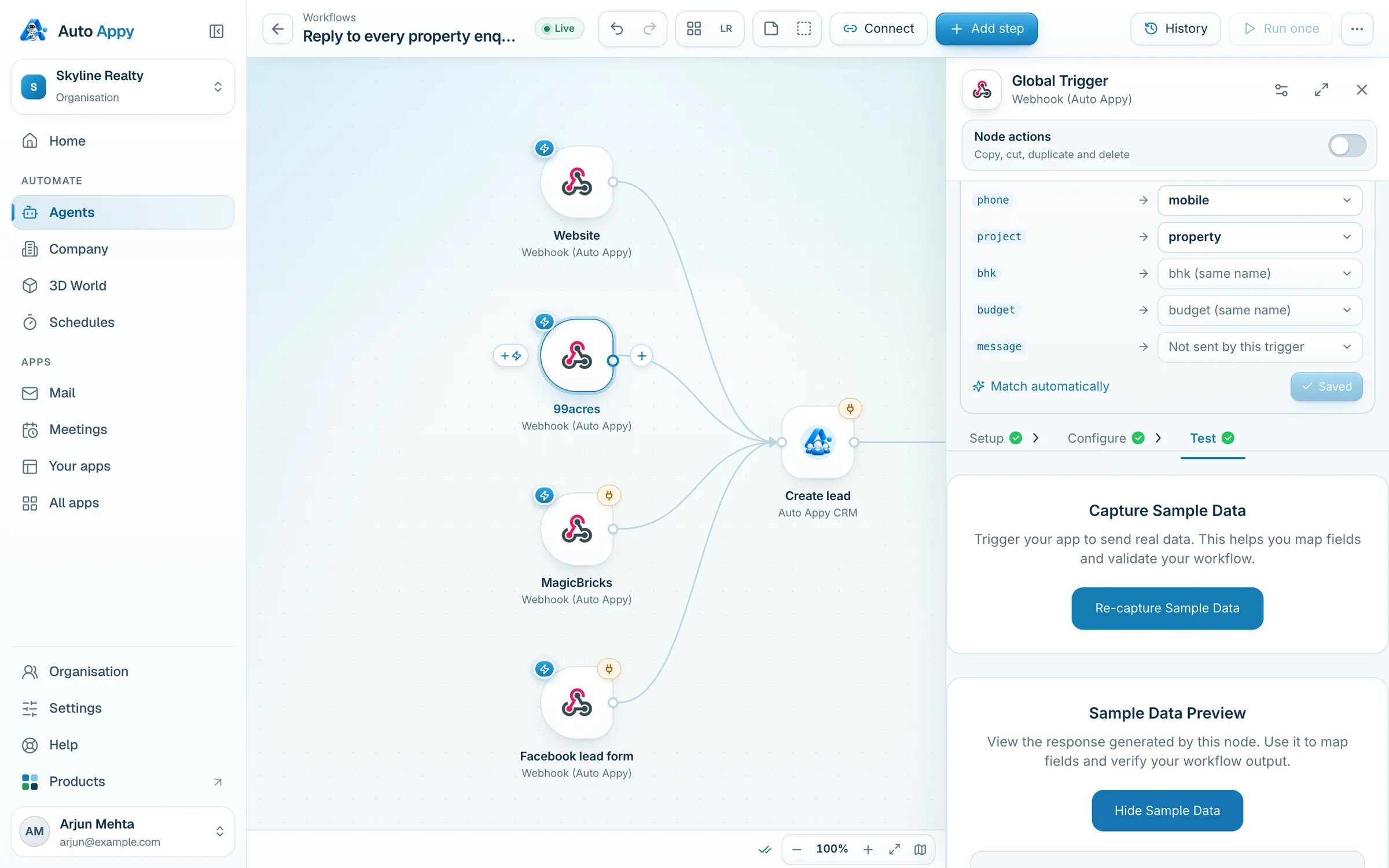Select the Website webhook node

point(576,182)
